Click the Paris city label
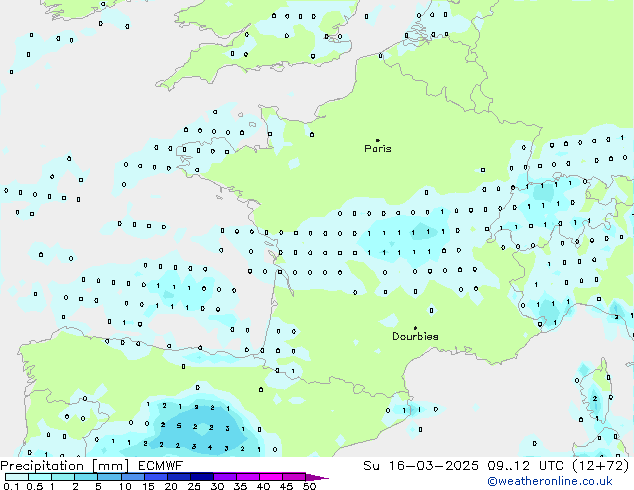Screen dimensions: 634x490 [378, 149]
